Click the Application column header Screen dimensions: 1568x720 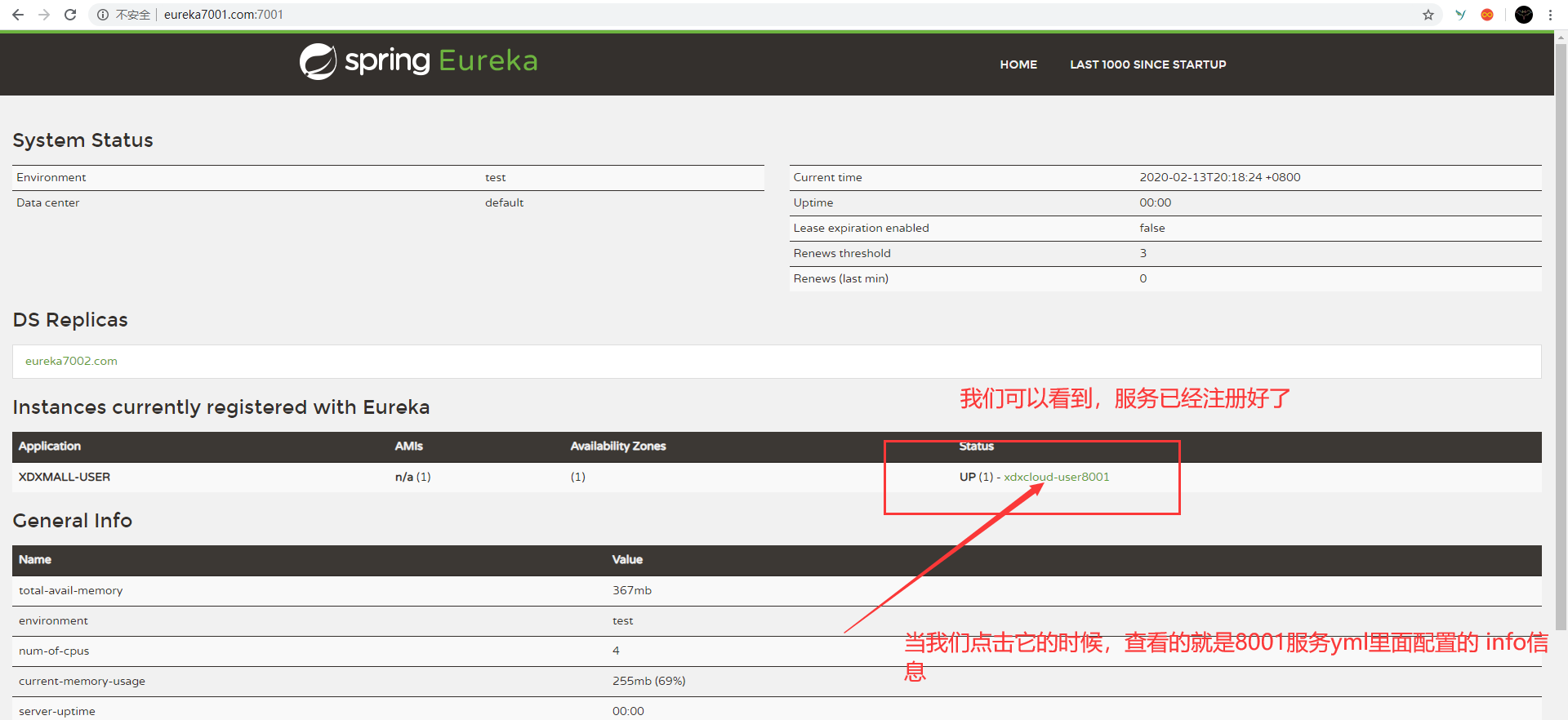point(50,446)
